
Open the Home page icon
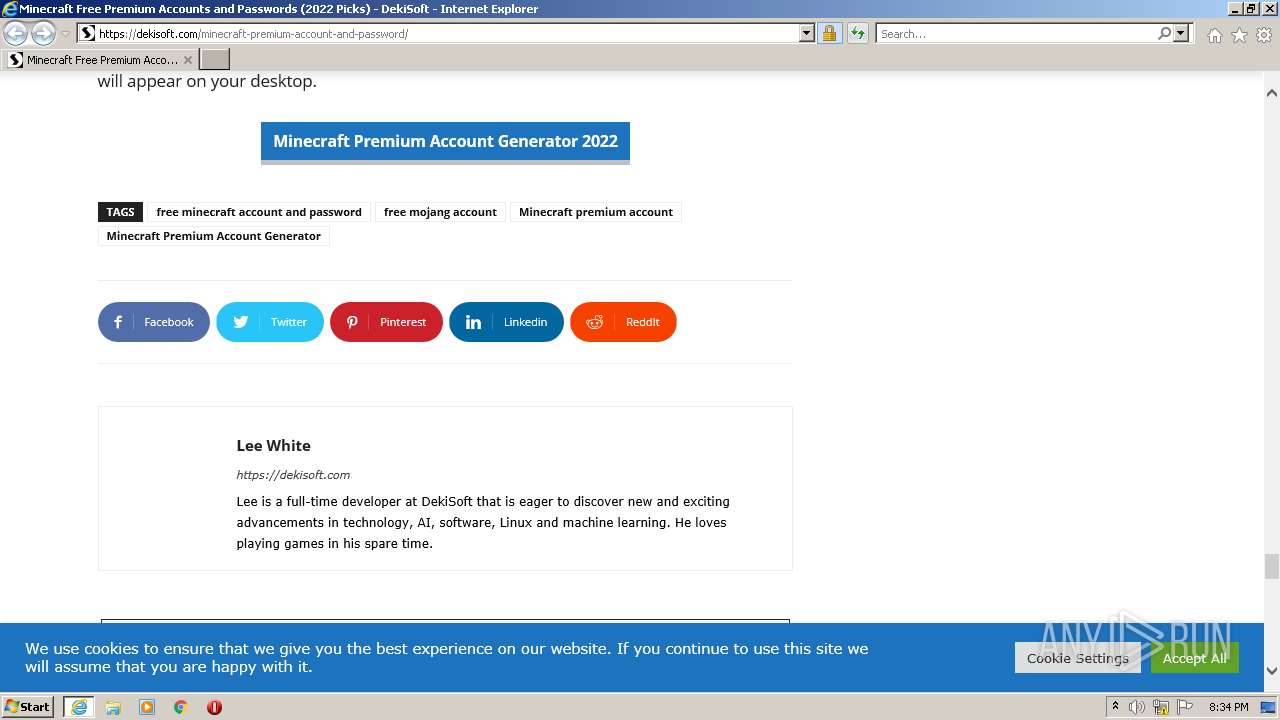point(1214,35)
